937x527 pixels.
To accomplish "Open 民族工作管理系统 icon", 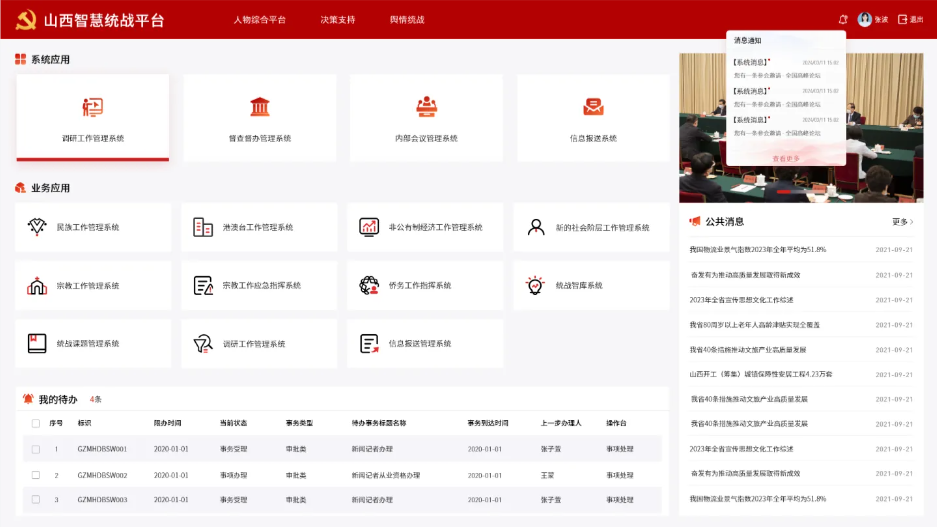I will 37,227.
